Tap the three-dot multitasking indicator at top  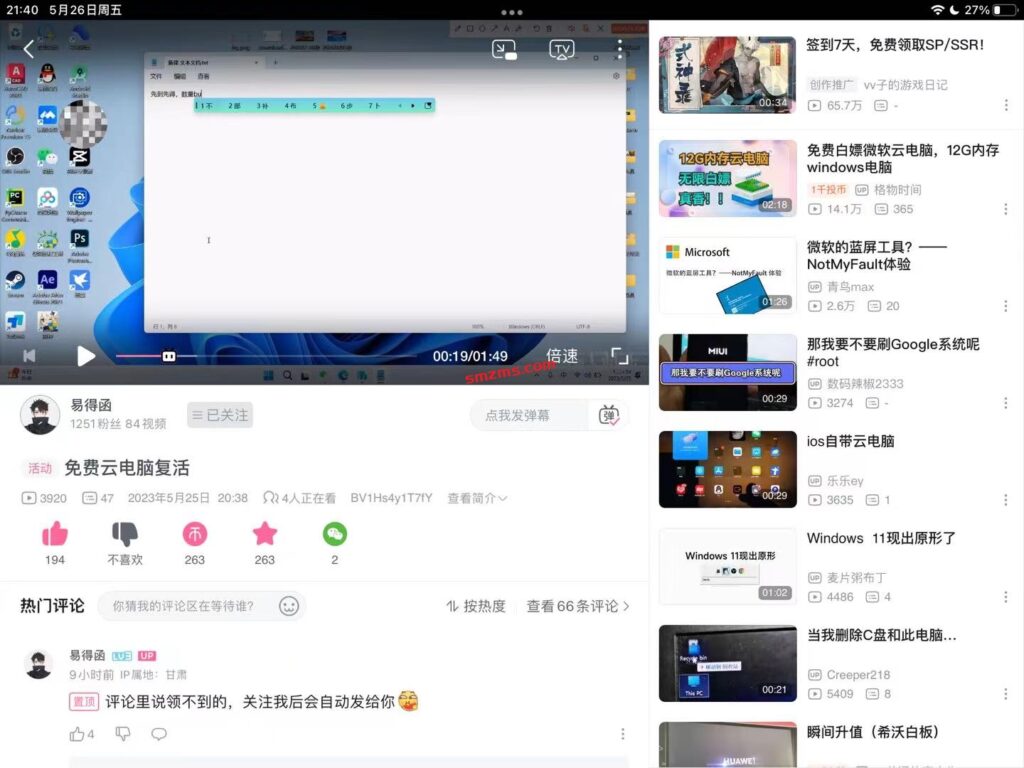(511, 12)
